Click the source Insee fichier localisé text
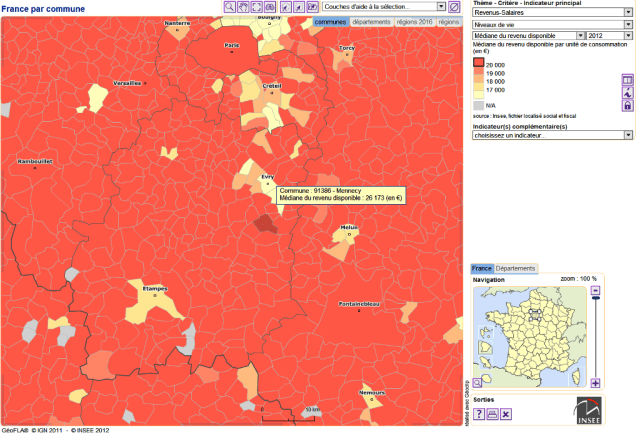 coord(524,116)
